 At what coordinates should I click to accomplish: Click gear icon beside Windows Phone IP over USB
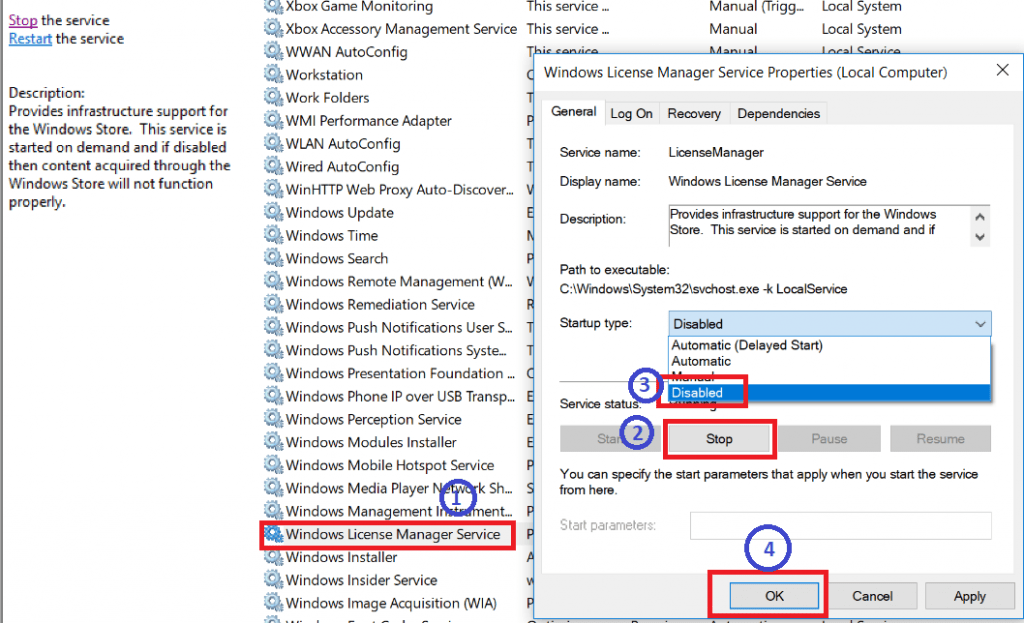point(273,396)
